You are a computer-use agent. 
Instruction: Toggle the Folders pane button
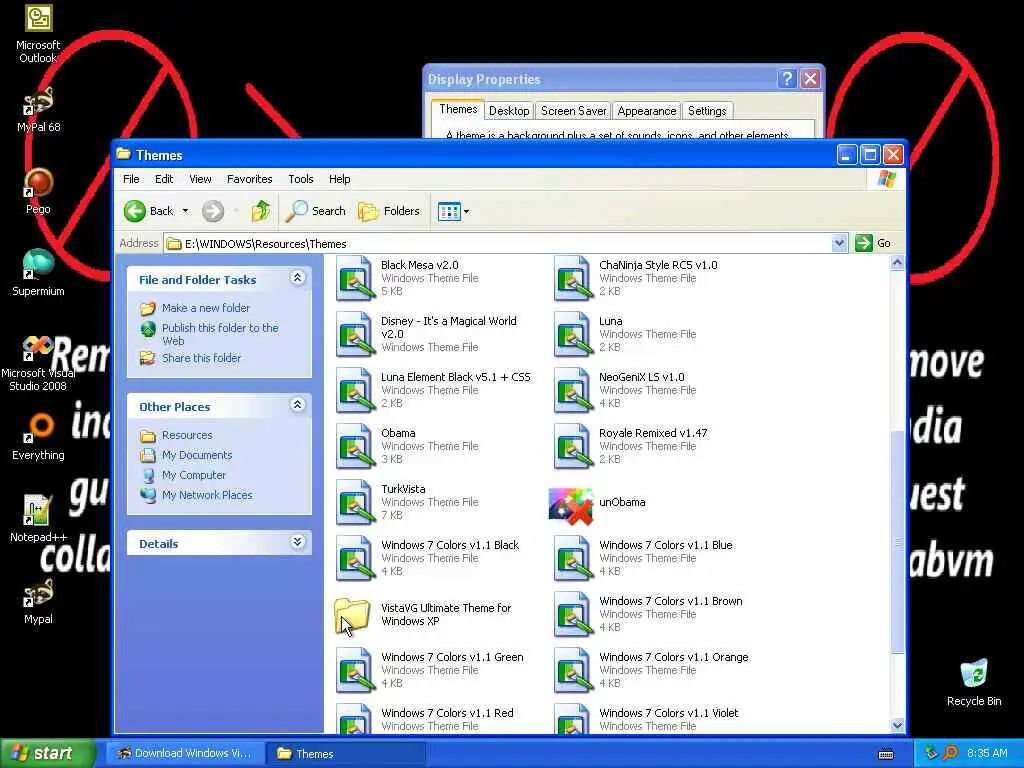pos(389,211)
